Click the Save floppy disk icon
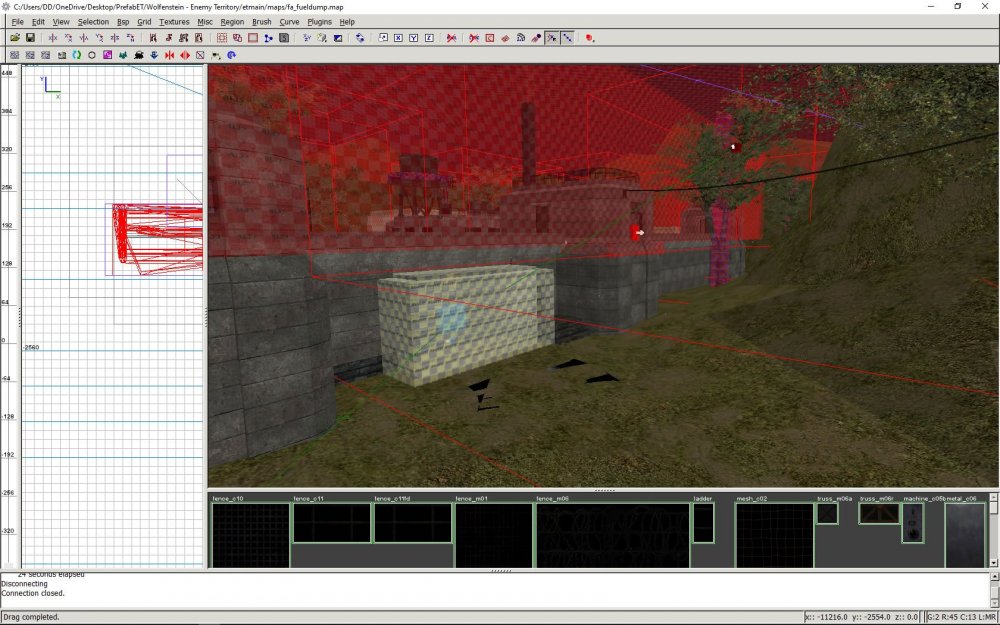 coord(30,38)
